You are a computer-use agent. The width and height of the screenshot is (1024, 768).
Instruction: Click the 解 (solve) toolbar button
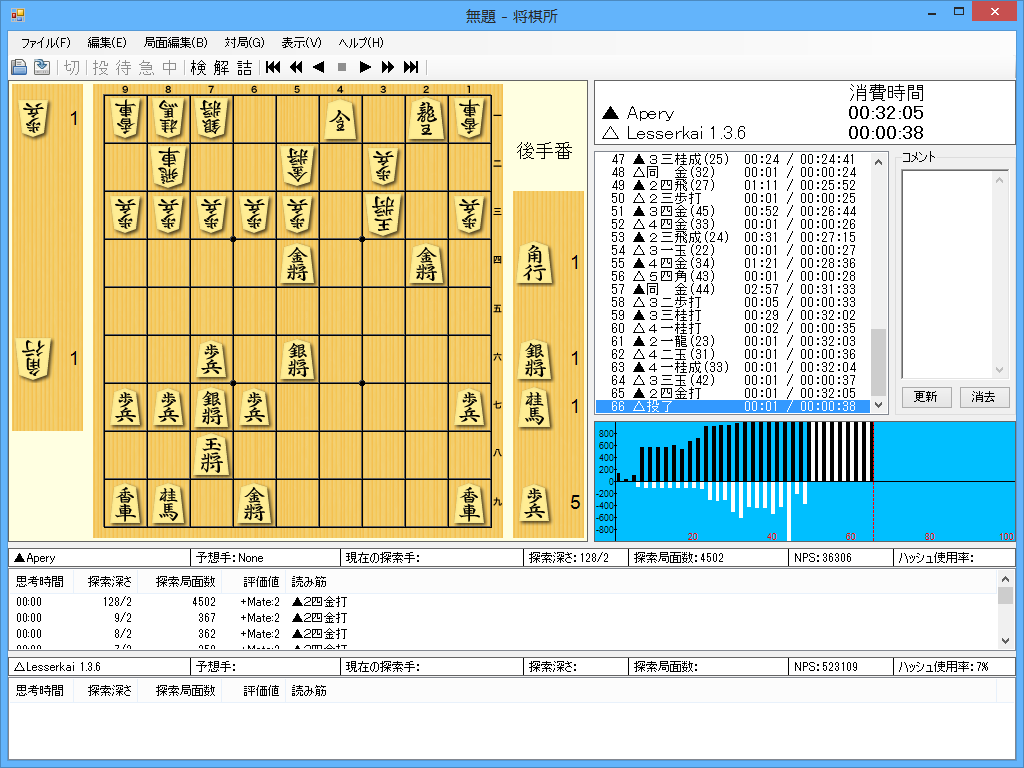coord(221,67)
